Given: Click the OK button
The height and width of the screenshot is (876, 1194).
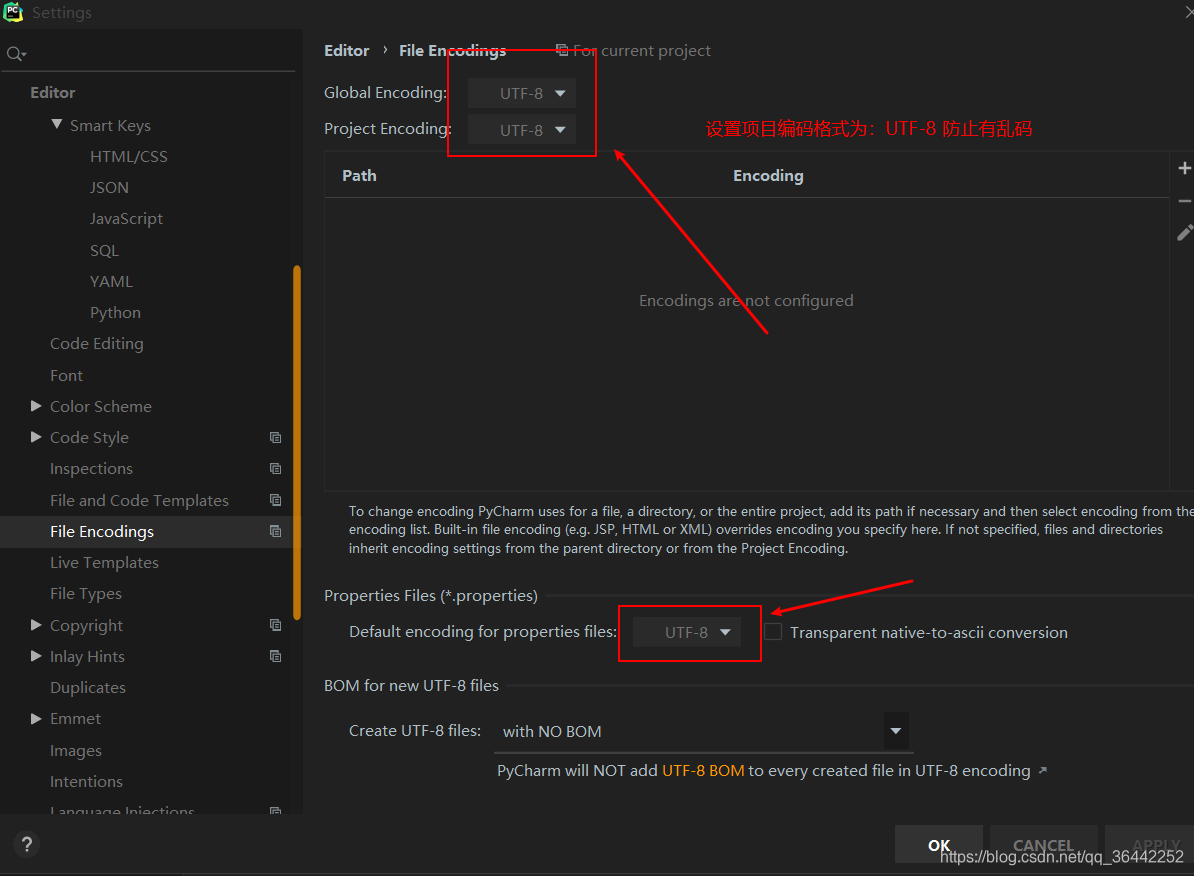Looking at the screenshot, I should (x=939, y=845).
